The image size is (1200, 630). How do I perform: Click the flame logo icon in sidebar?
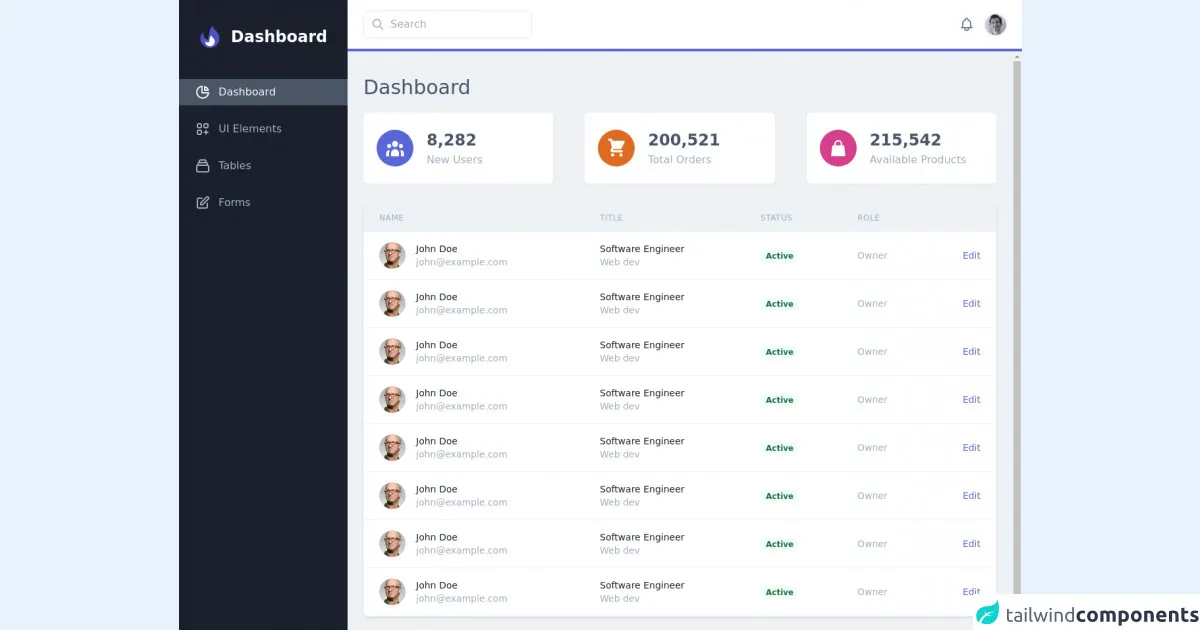(x=209, y=37)
